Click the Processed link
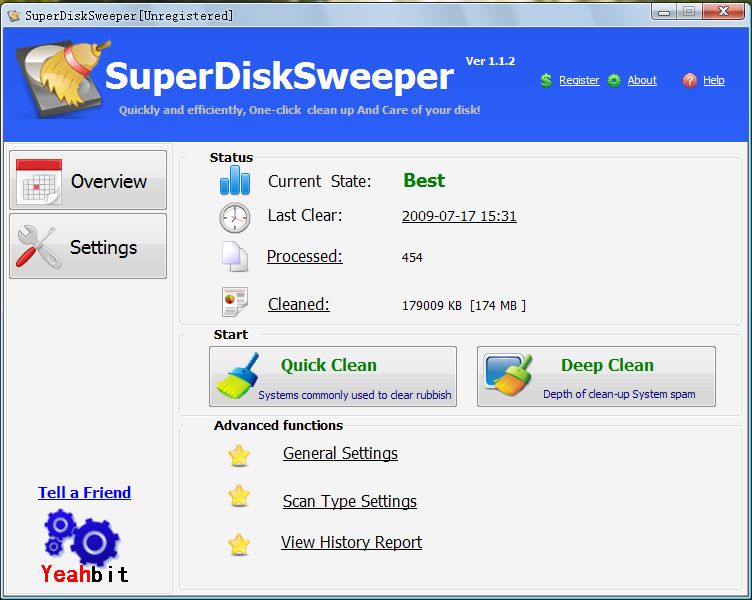This screenshot has height=600, width=752. (305, 256)
